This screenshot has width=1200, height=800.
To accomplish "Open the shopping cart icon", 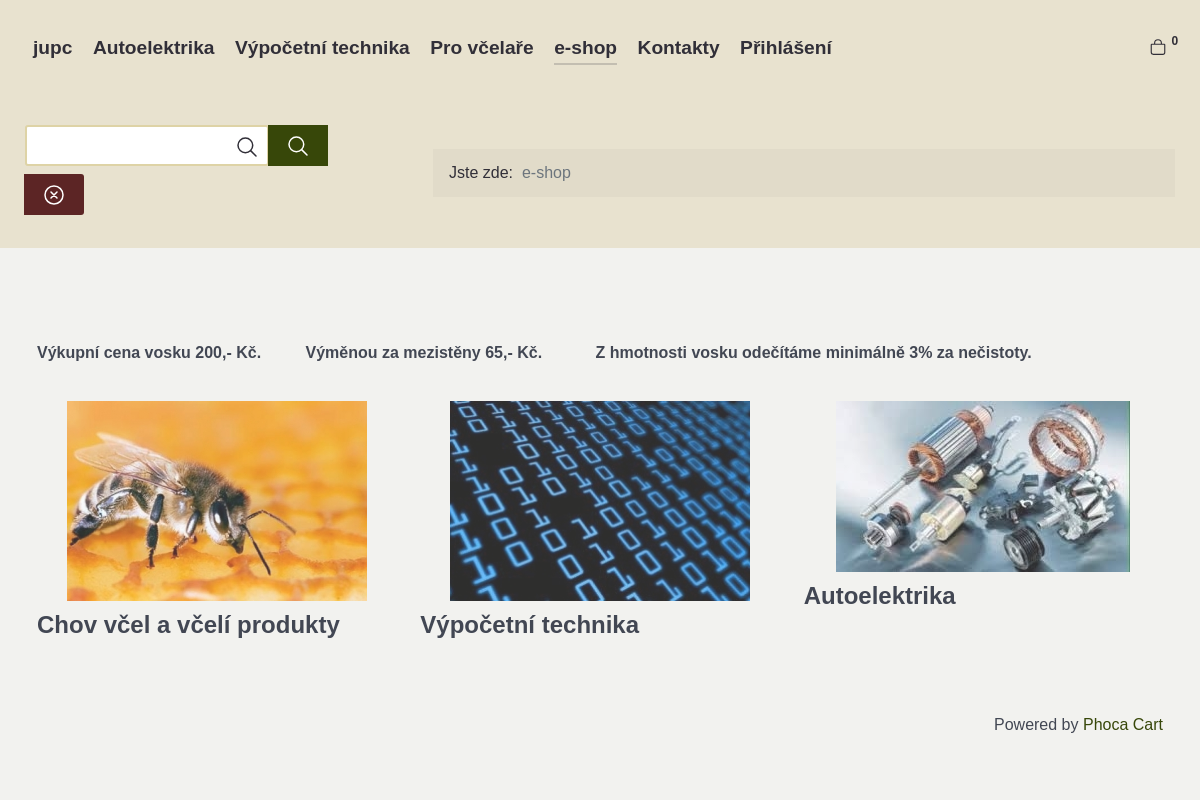I will [1158, 47].
